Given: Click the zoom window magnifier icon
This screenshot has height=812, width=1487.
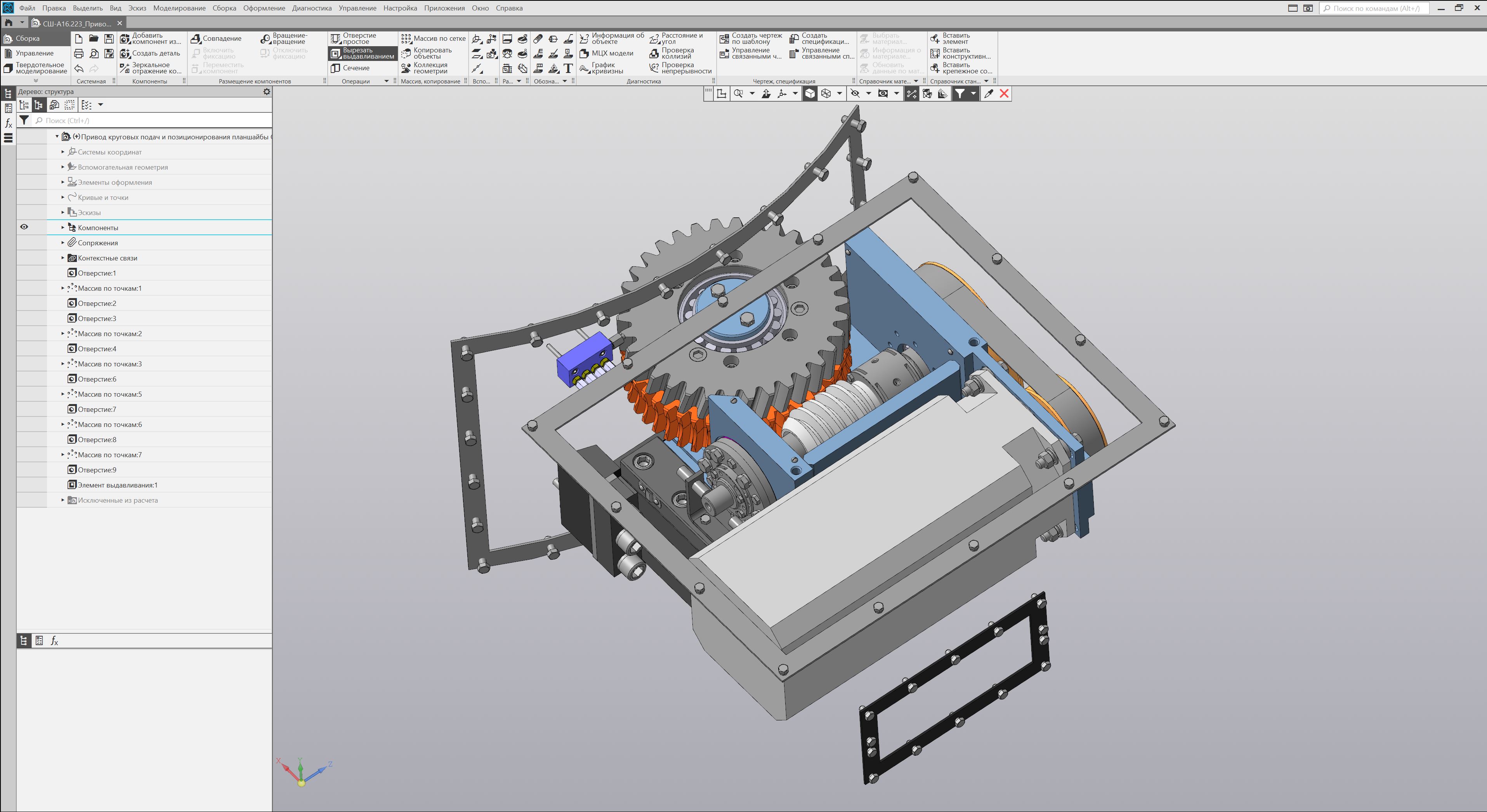Looking at the screenshot, I should (738, 94).
